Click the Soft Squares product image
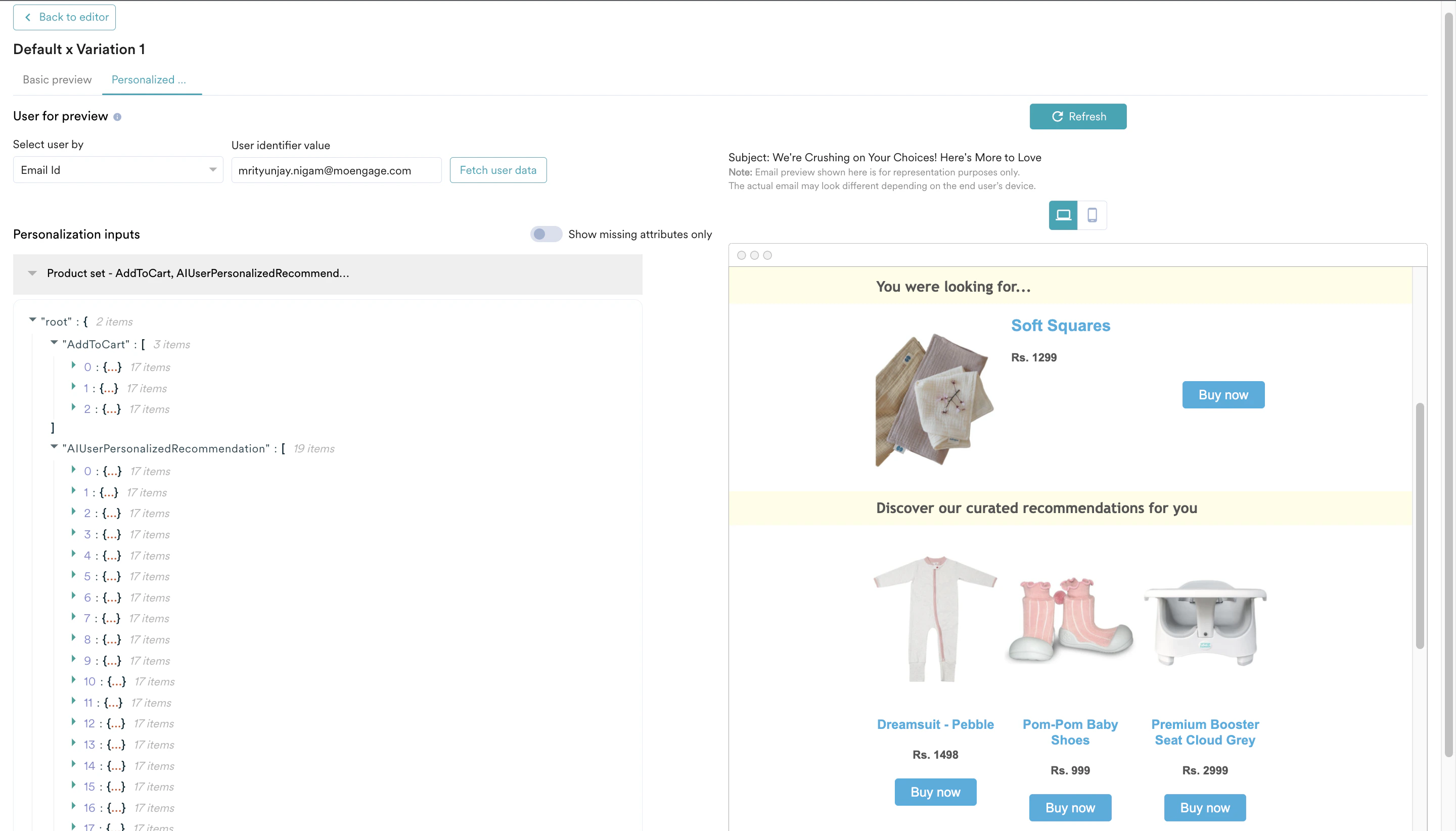1456x831 pixels. point(934,399)
